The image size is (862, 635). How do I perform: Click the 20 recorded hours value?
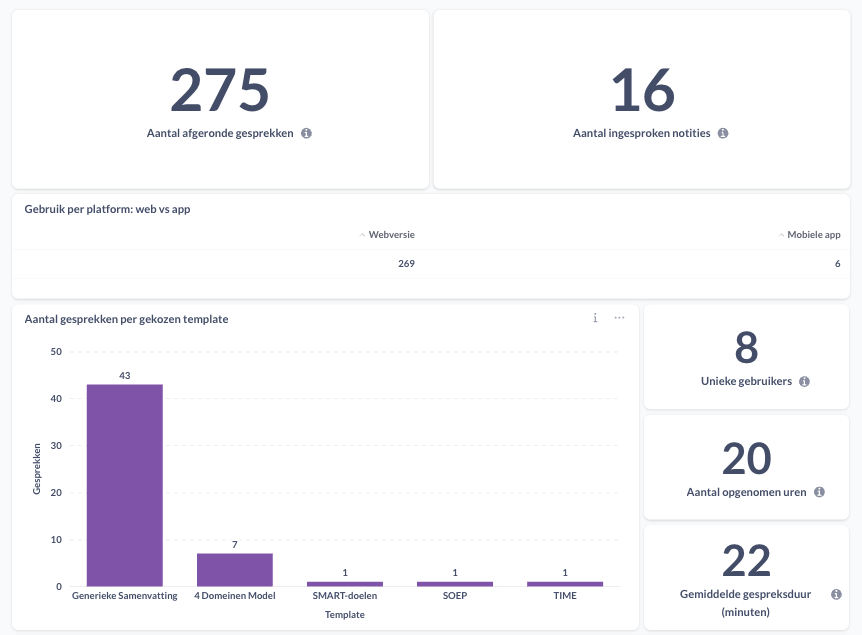point(747,458)
